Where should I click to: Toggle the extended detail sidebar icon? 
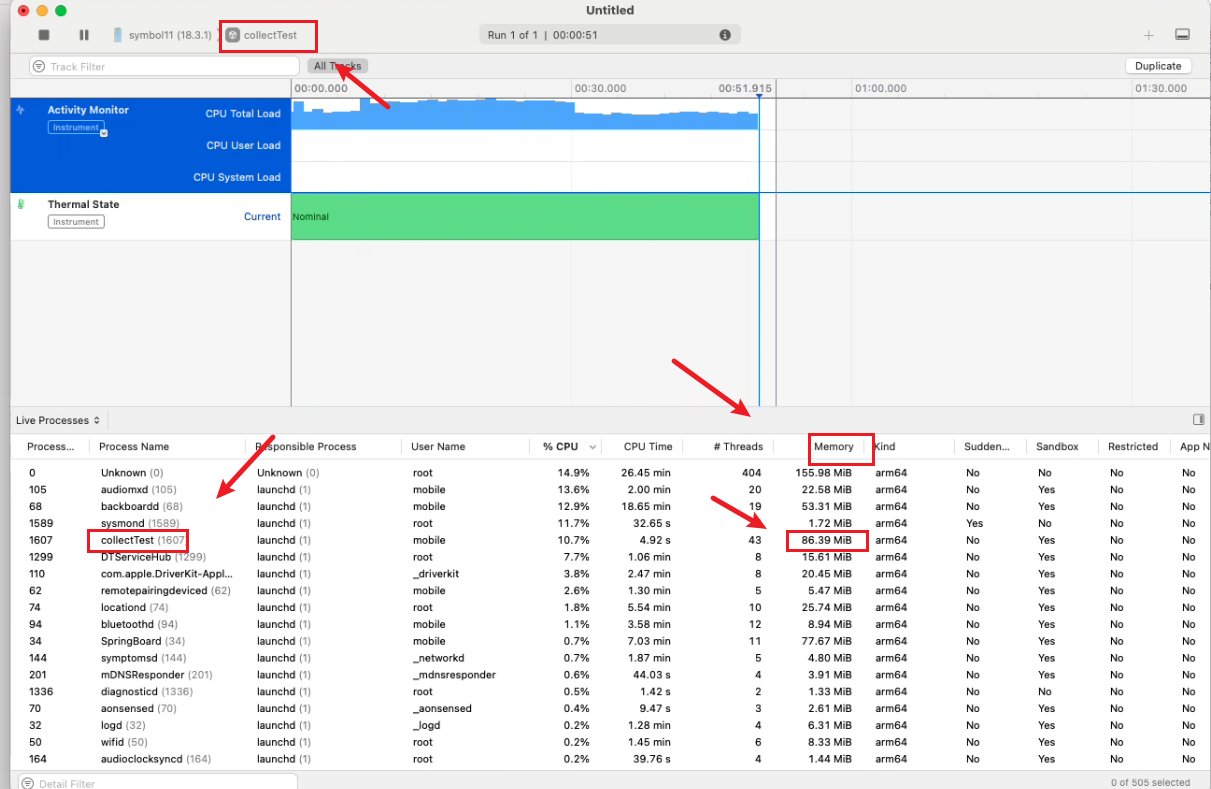(1199, 420)
